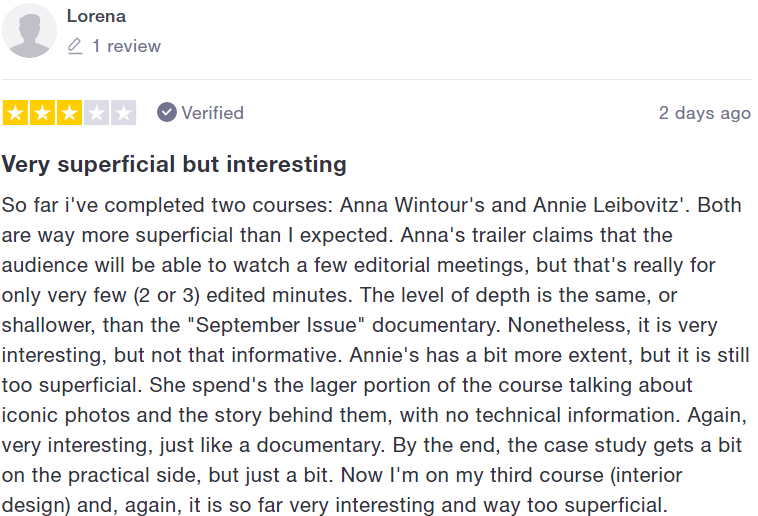Click the last line about too superficial

coord(335,505)
